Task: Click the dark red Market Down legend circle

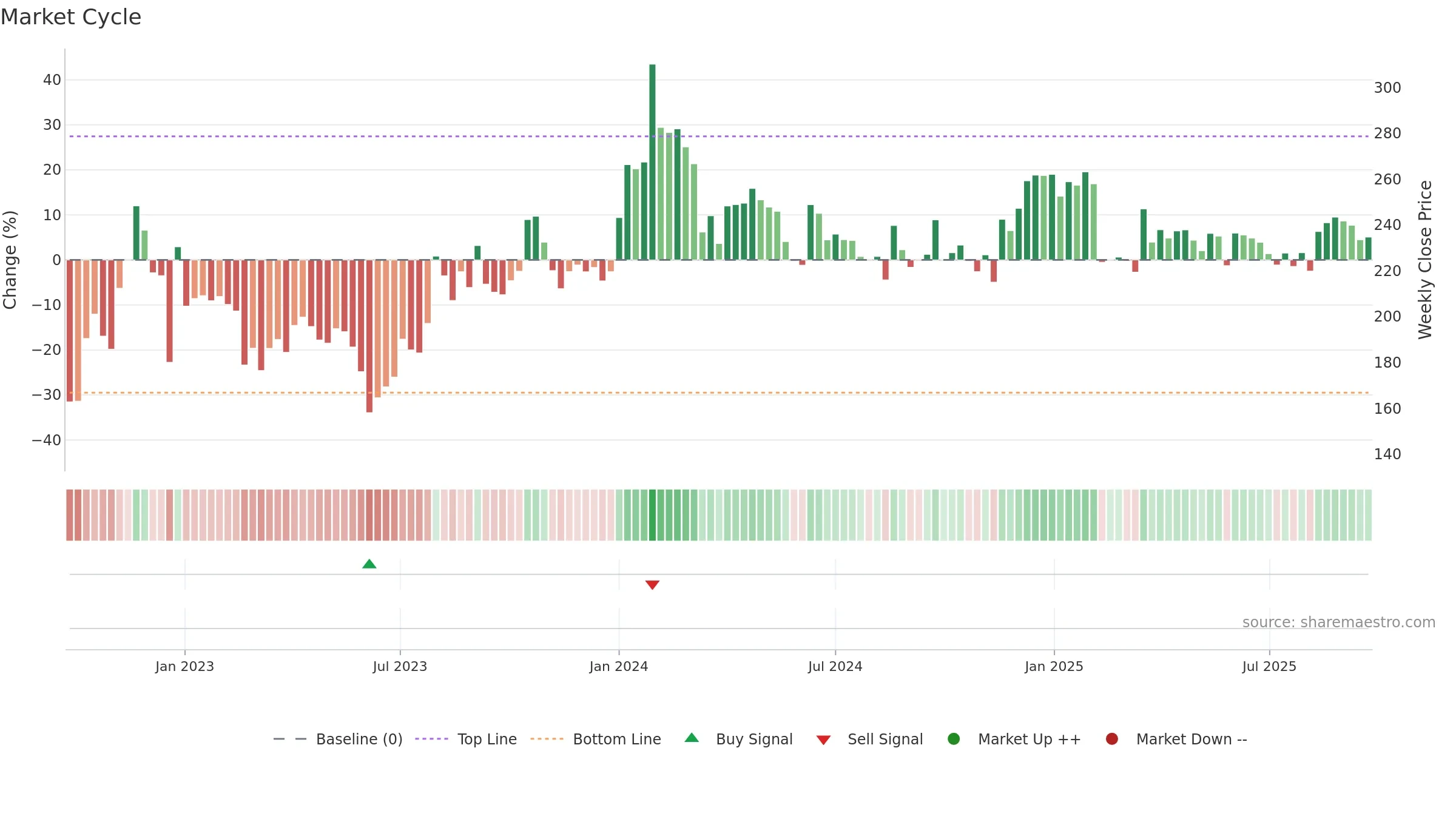Action: tap(1112, 739)
